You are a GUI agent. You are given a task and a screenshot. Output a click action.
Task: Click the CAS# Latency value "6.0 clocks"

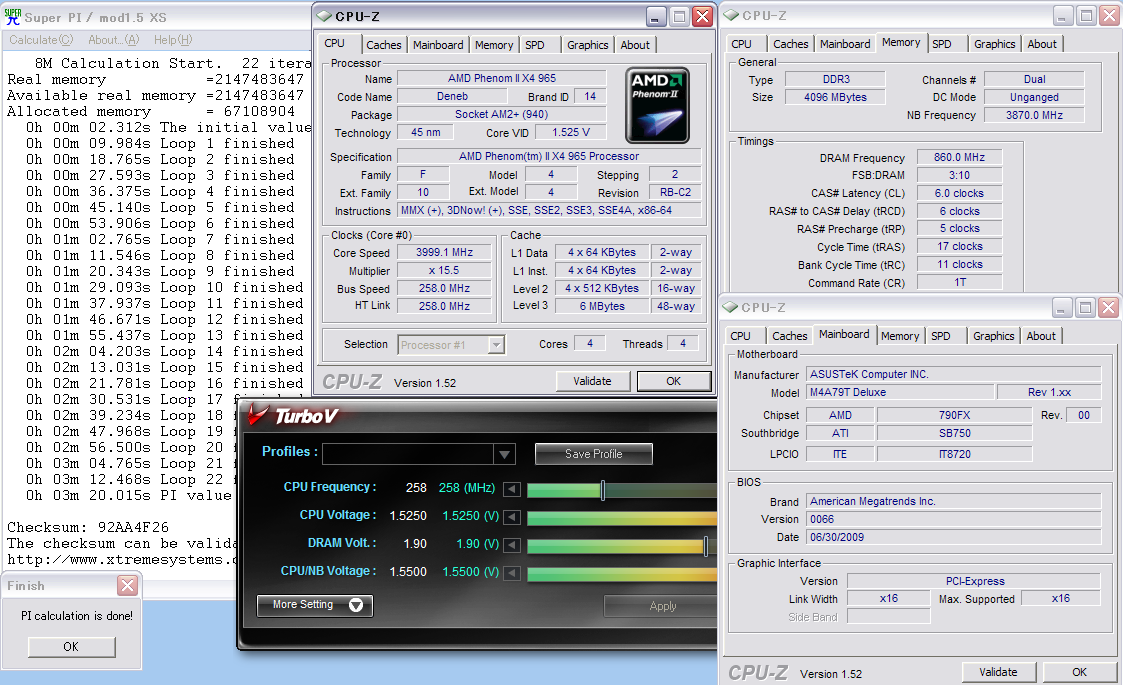click(x=960, y=193)
